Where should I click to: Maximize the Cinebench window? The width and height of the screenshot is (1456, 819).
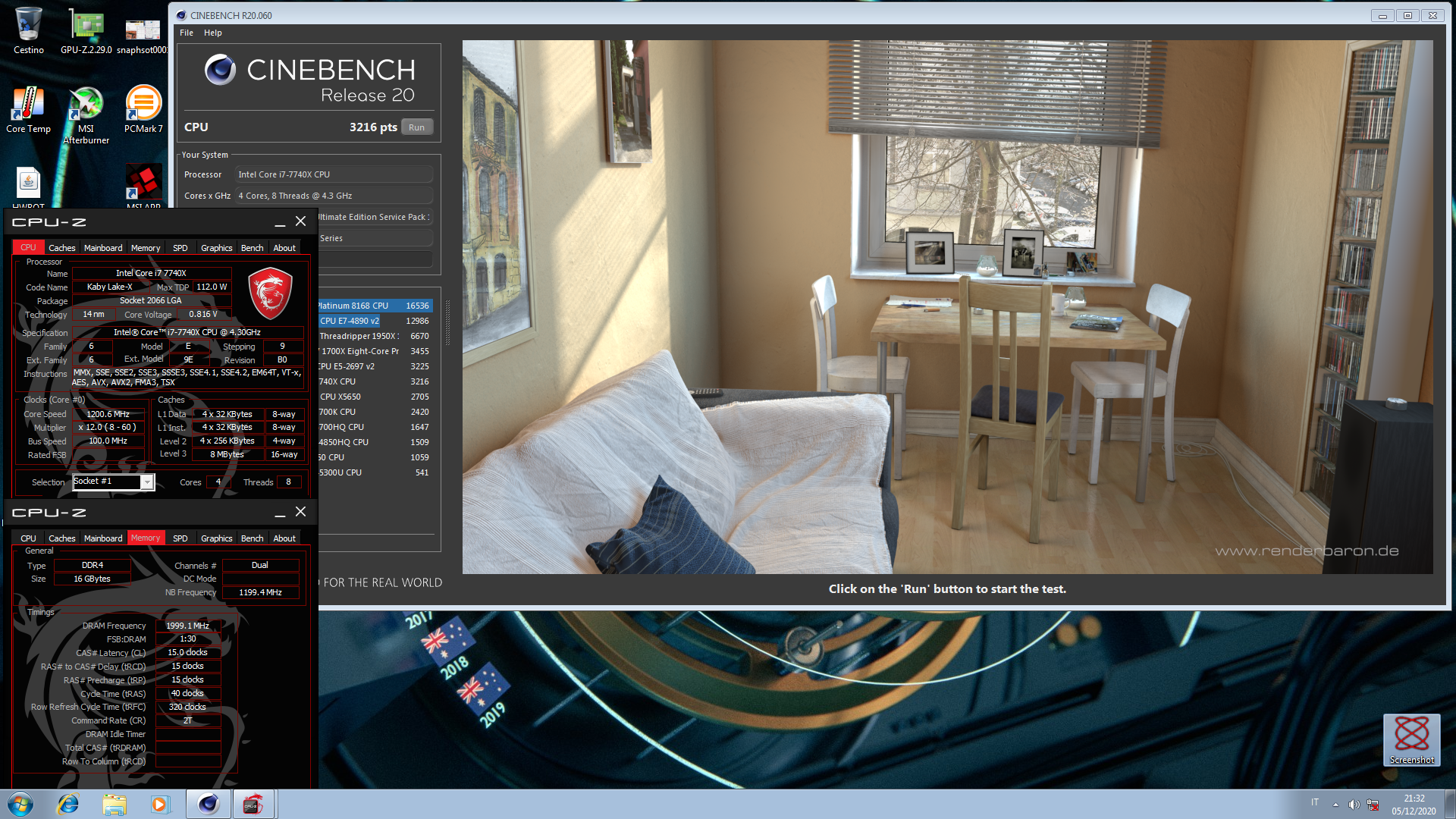(x=1407, y=15)
